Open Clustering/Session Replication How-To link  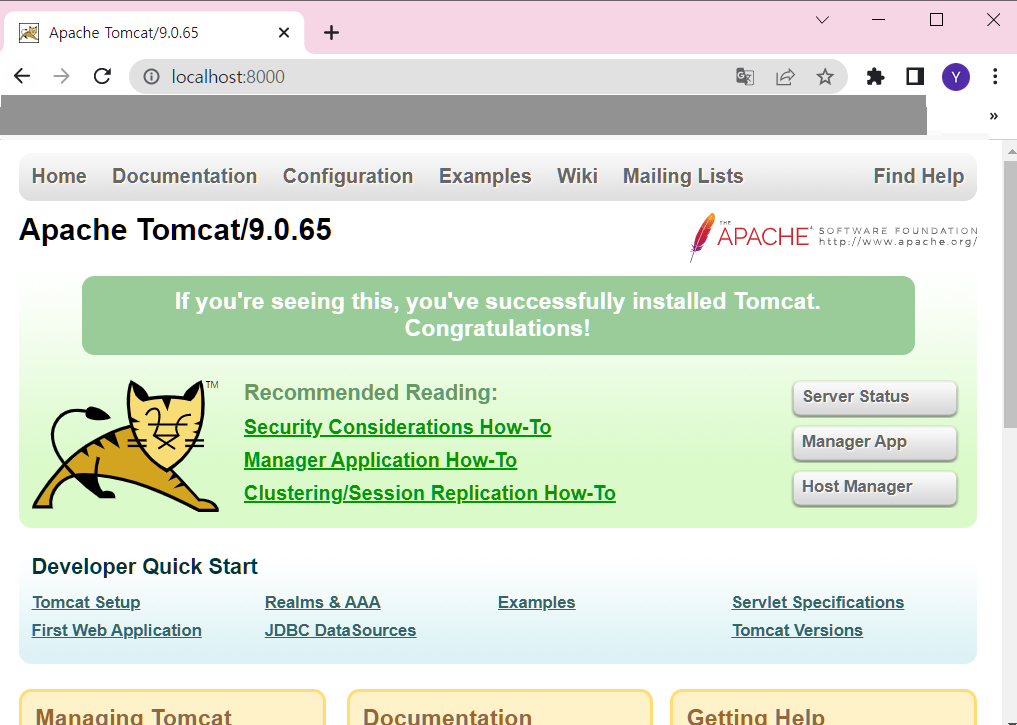tap(429, 493)
